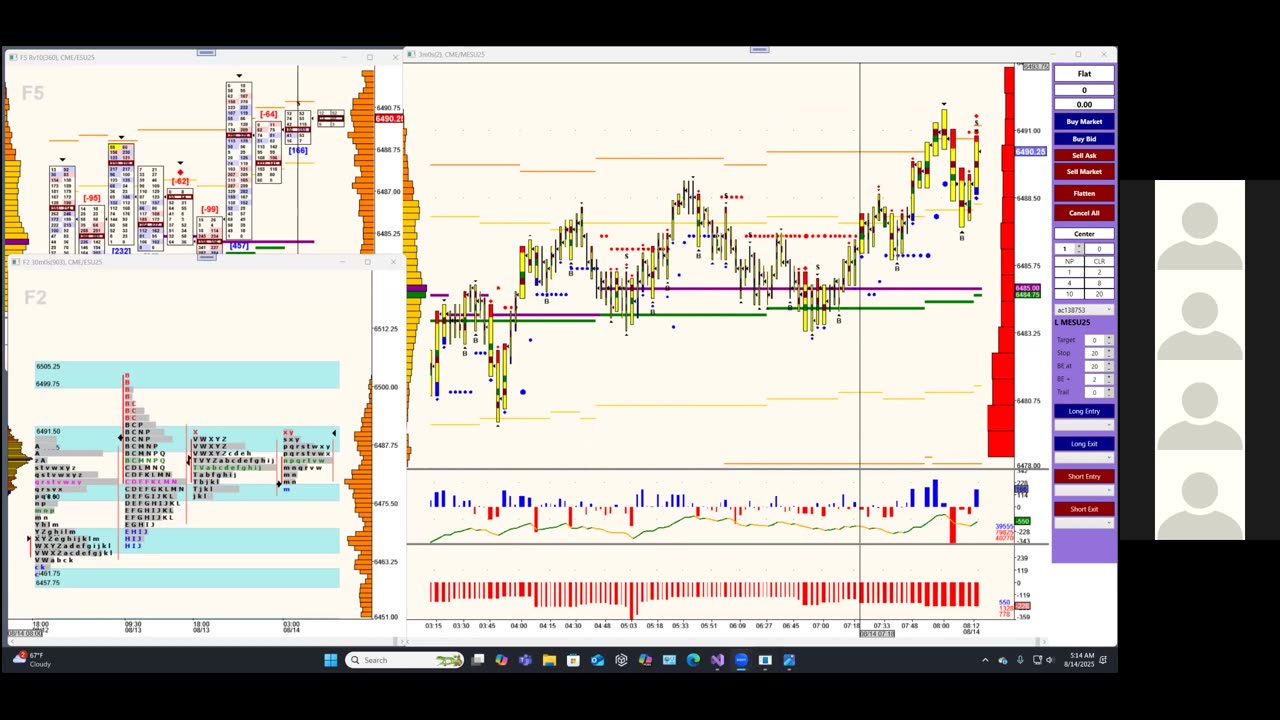
Task: Select quantity preset 10
Action: tap(1069, 294)
